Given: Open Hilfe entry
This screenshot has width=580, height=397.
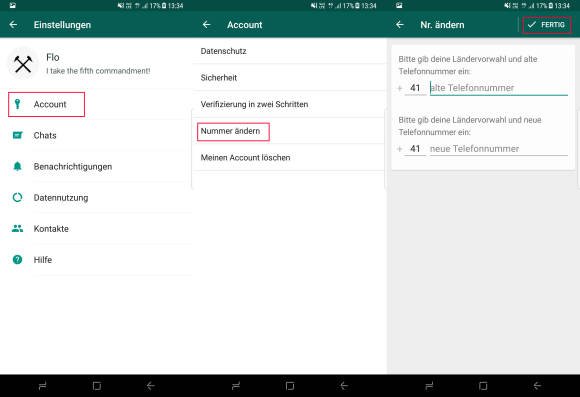Looking at the screenshot, I should [x=96, y=260].
